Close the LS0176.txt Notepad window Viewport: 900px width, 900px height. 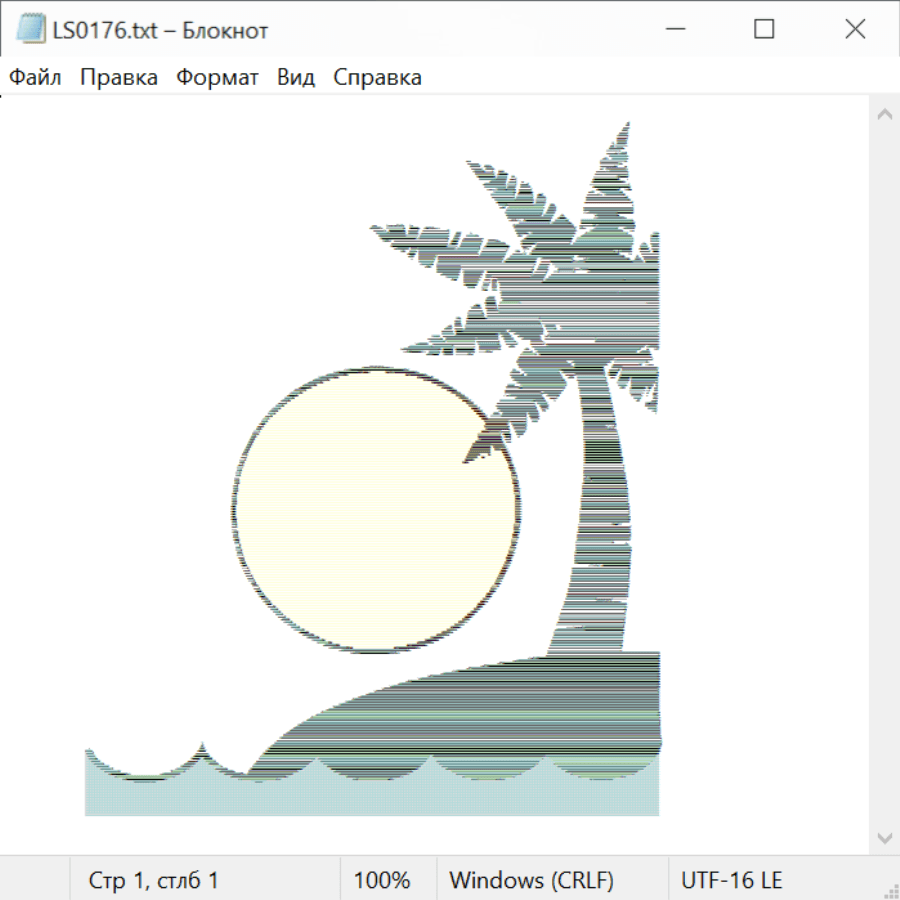[x=855, y=30]
